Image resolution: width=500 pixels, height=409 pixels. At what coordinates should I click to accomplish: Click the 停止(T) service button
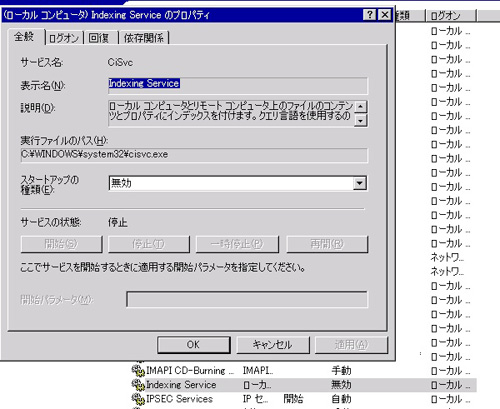(x=149, y=244)
